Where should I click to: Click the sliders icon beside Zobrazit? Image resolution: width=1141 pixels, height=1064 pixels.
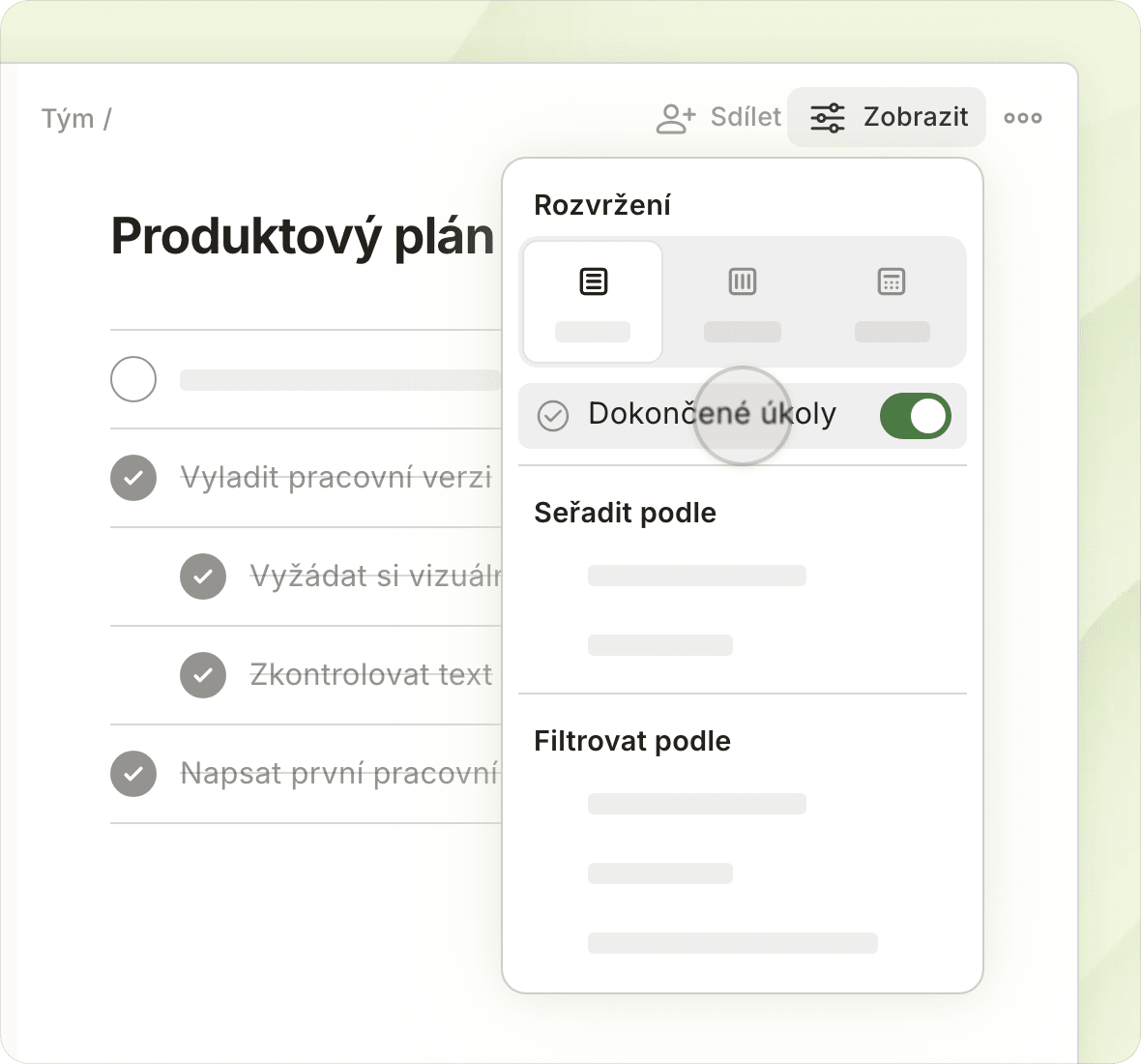(828, 118)
